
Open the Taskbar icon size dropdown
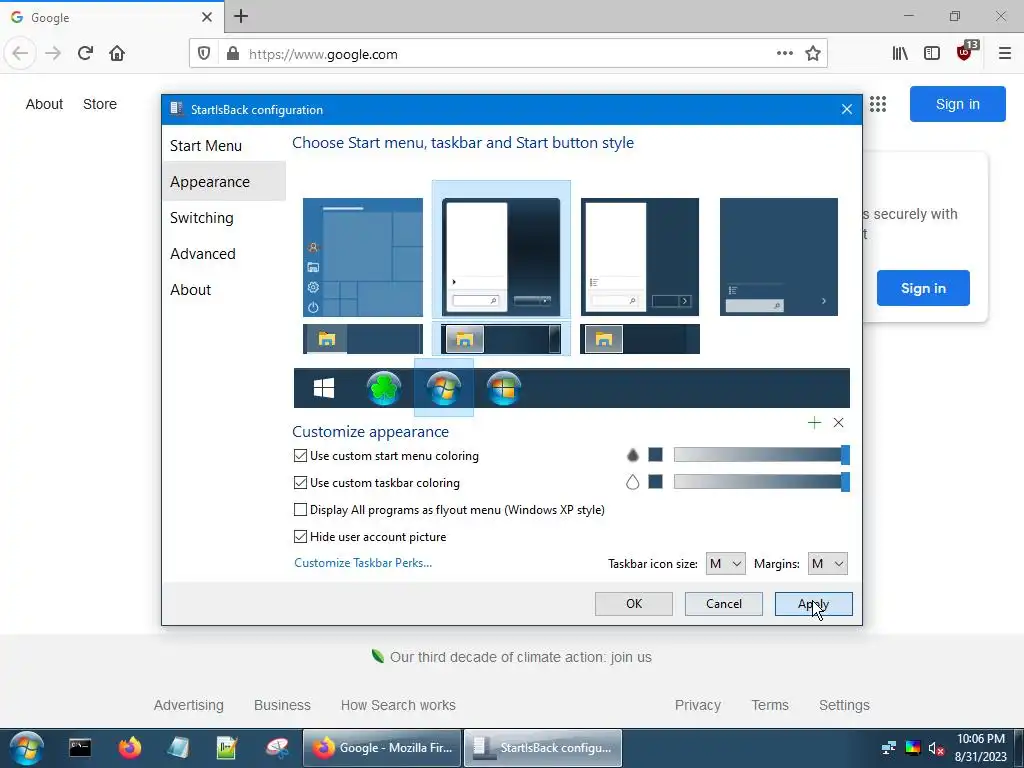point(726,564)
